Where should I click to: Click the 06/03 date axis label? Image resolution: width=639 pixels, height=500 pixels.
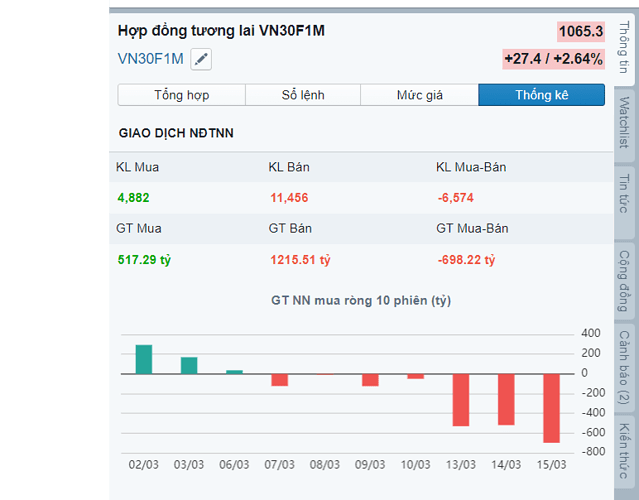click(234, 465)
